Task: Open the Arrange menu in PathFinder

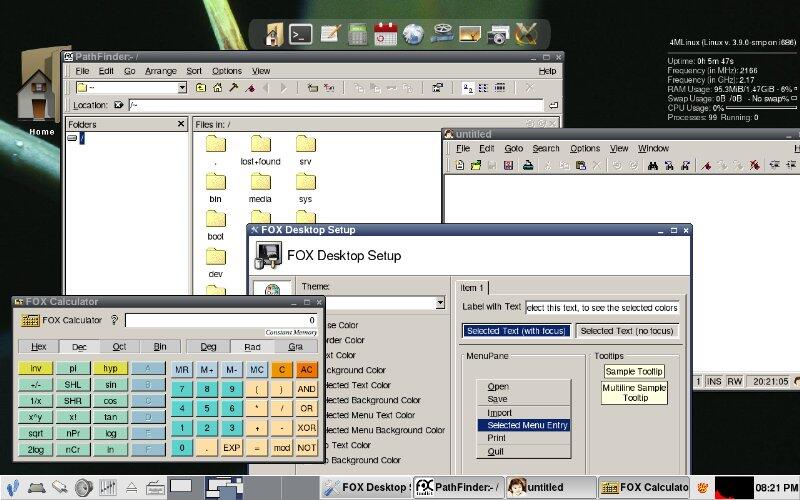Action: [160, 71]
